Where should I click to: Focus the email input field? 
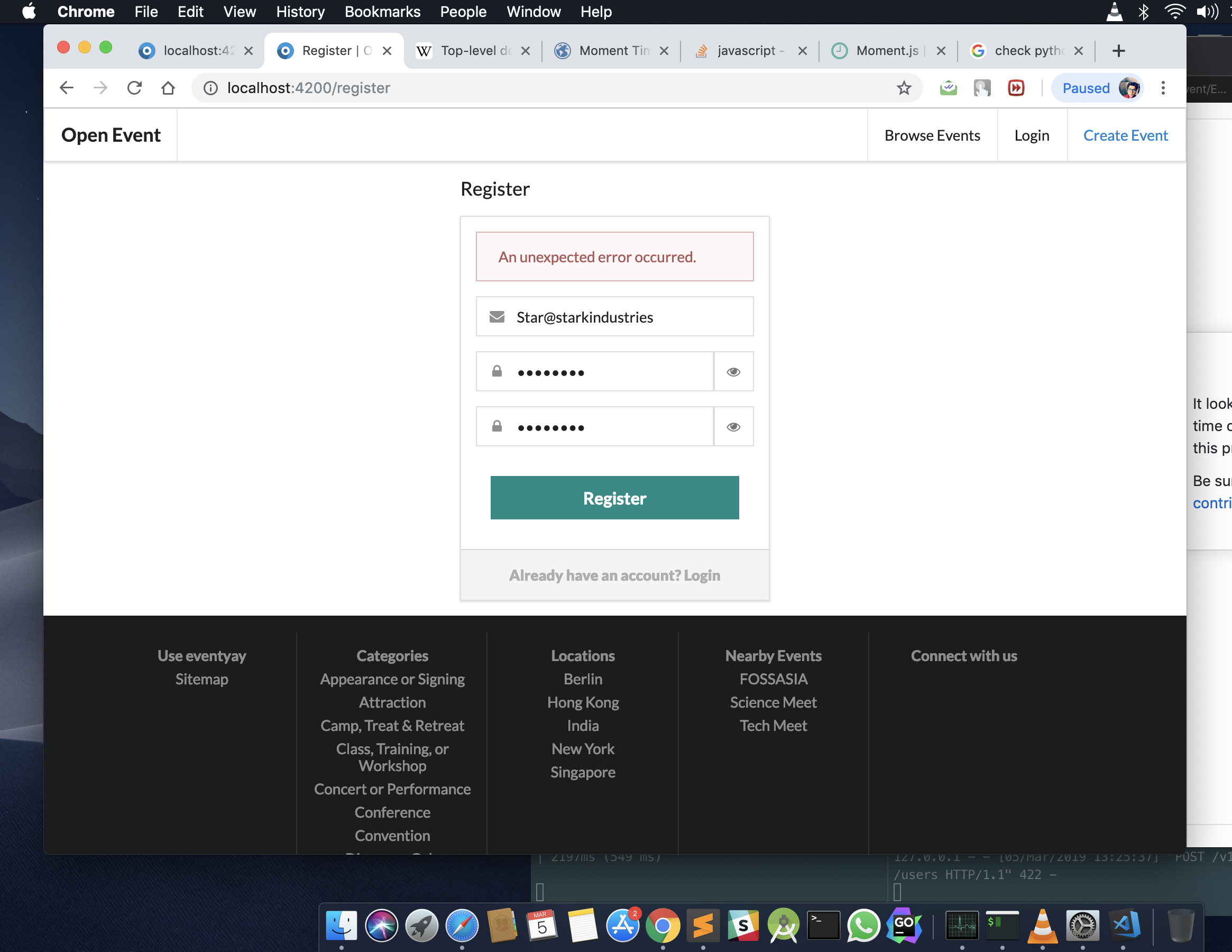pos(614,317)
